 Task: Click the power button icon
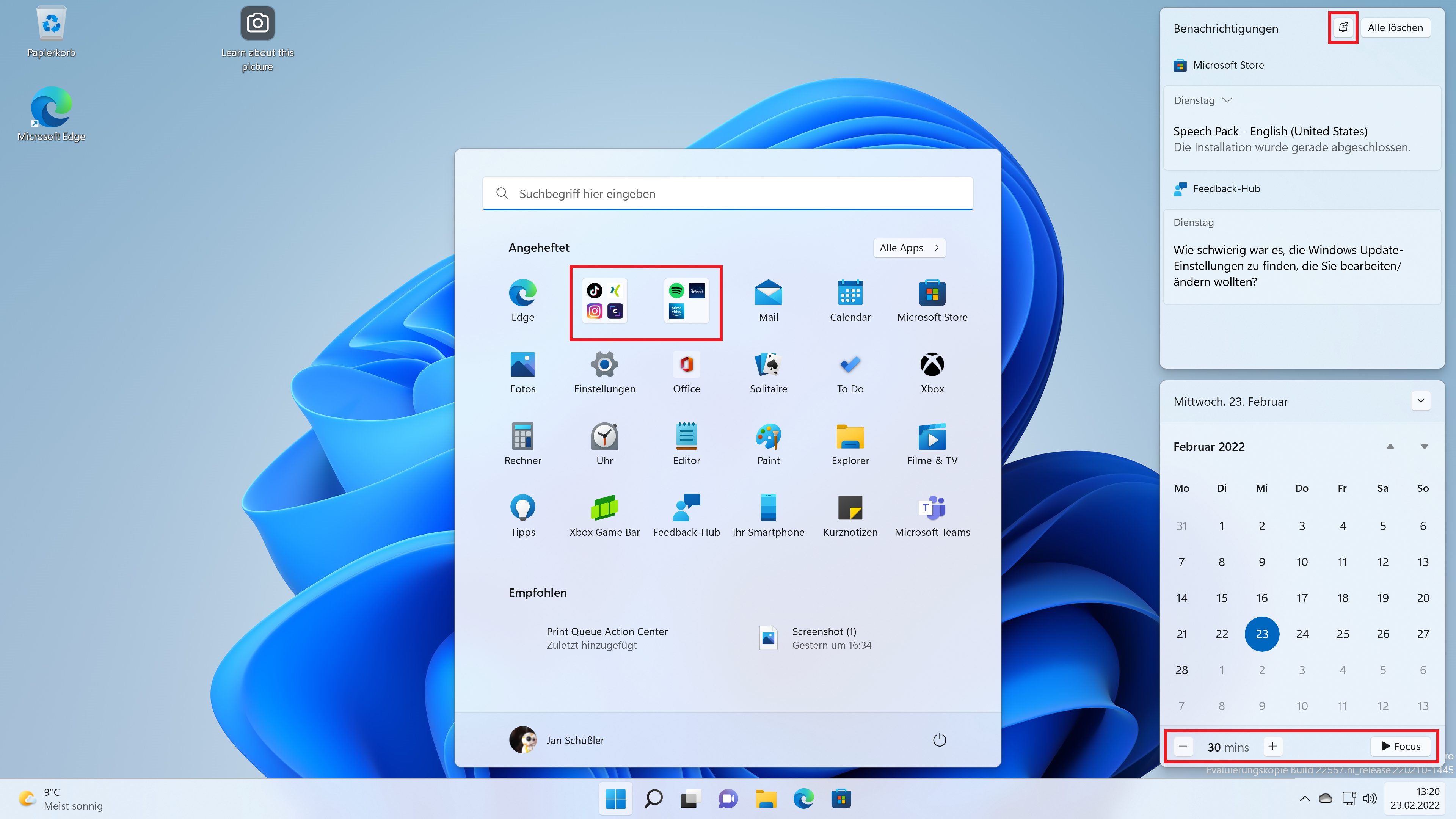(x=939, y=740)
